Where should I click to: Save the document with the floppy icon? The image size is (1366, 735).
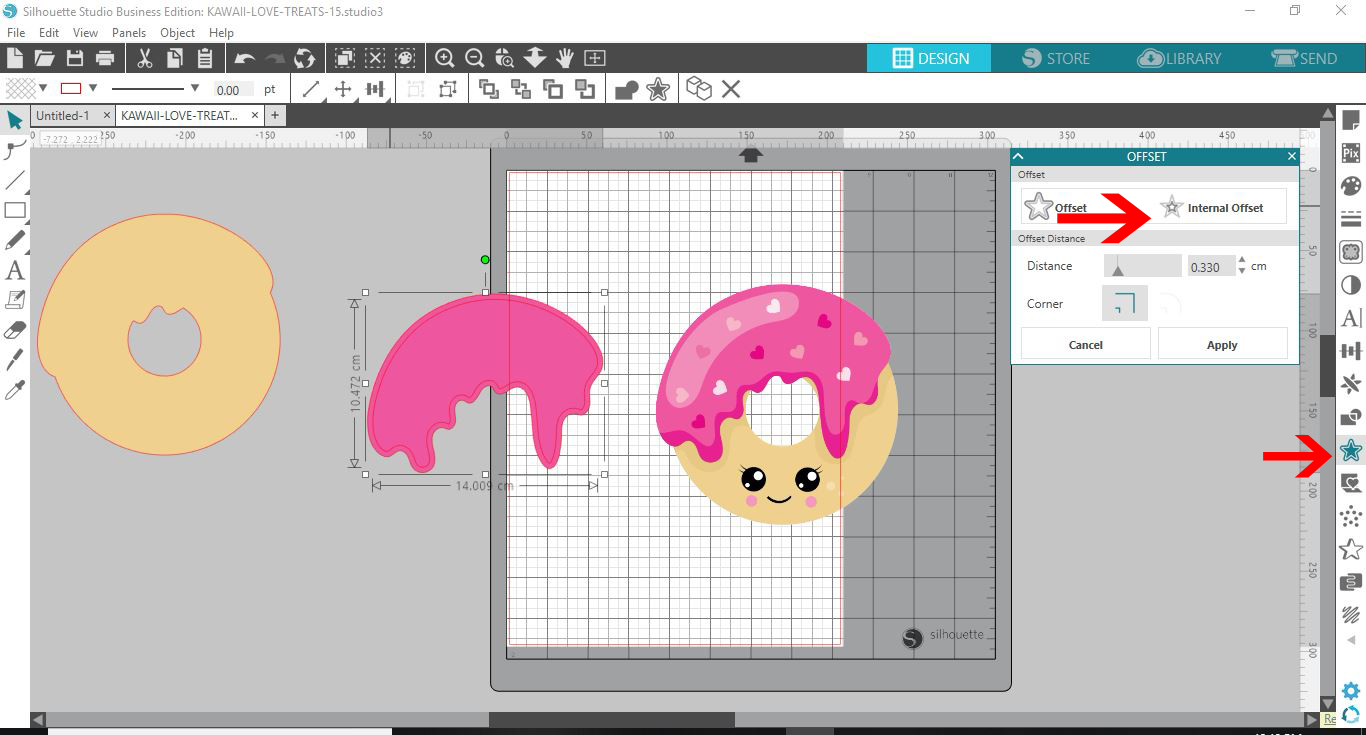click(x=74, y=58)
